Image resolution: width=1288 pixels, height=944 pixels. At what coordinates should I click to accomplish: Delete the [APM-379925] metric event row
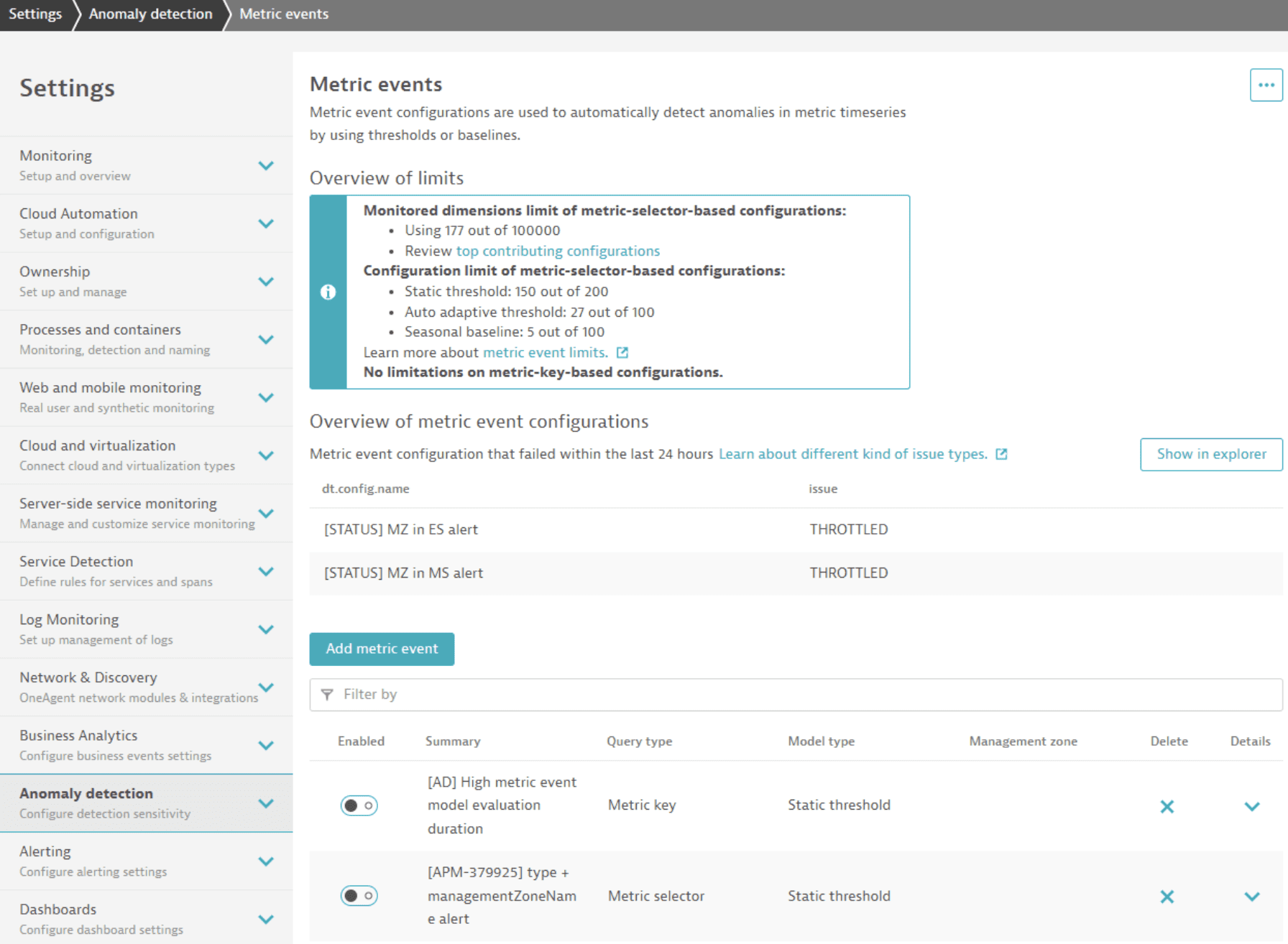pos(1167,897)
